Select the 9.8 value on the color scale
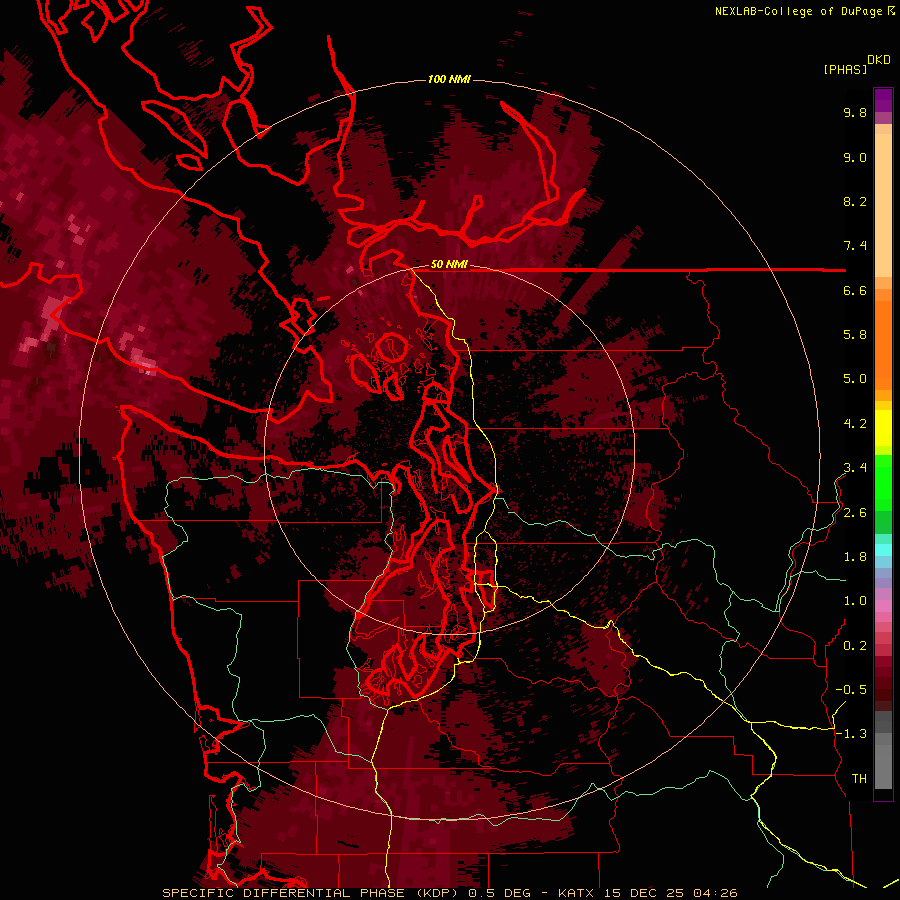 tap(855, 112)
